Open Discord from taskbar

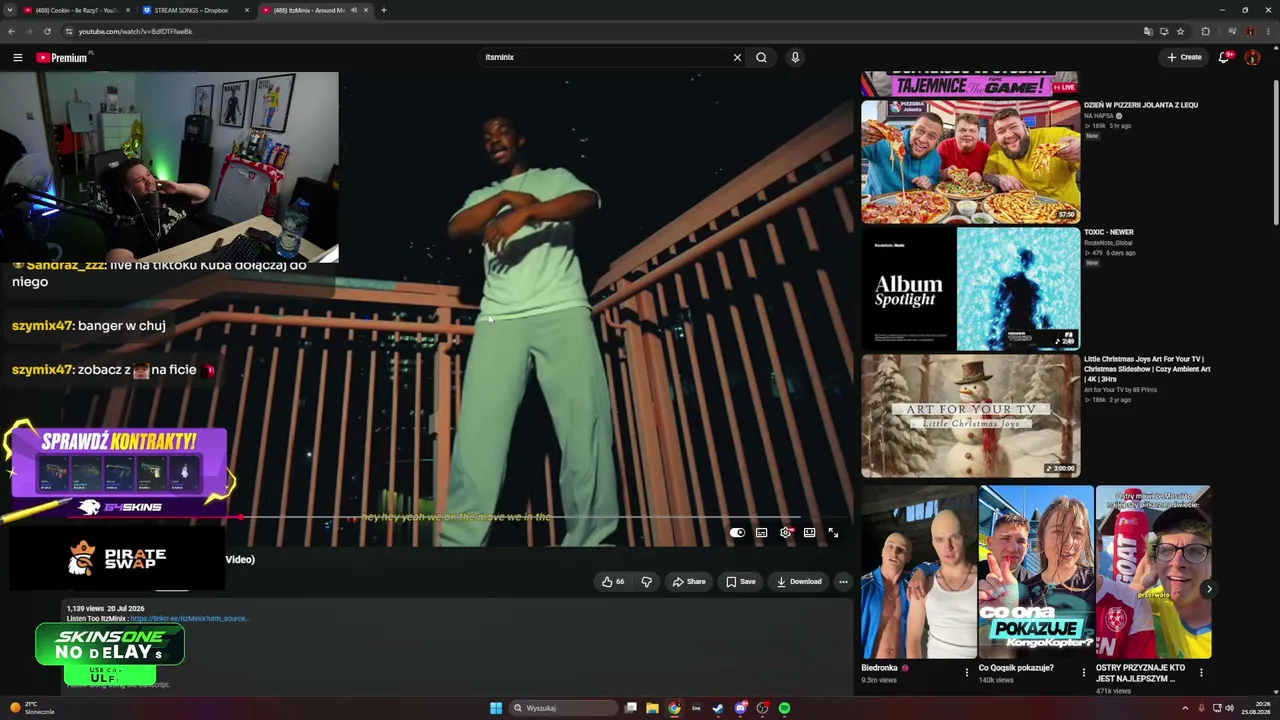[740, 708]
